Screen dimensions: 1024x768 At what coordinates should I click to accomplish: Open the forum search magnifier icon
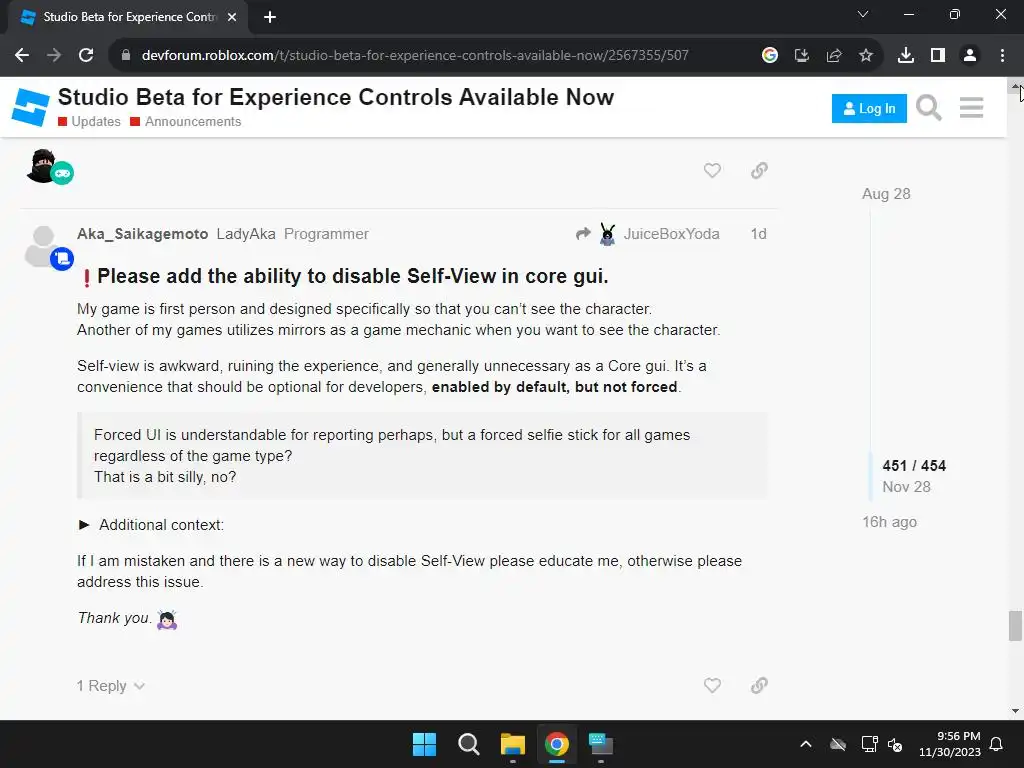pos(929,108)
